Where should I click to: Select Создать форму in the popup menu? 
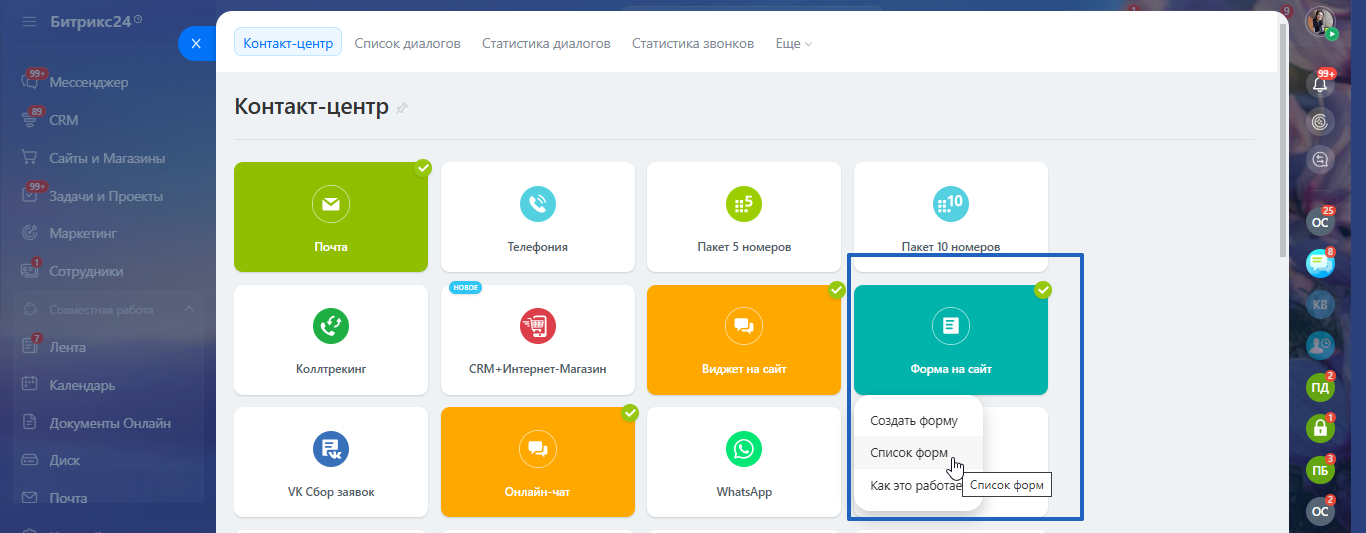coord(913,421)
